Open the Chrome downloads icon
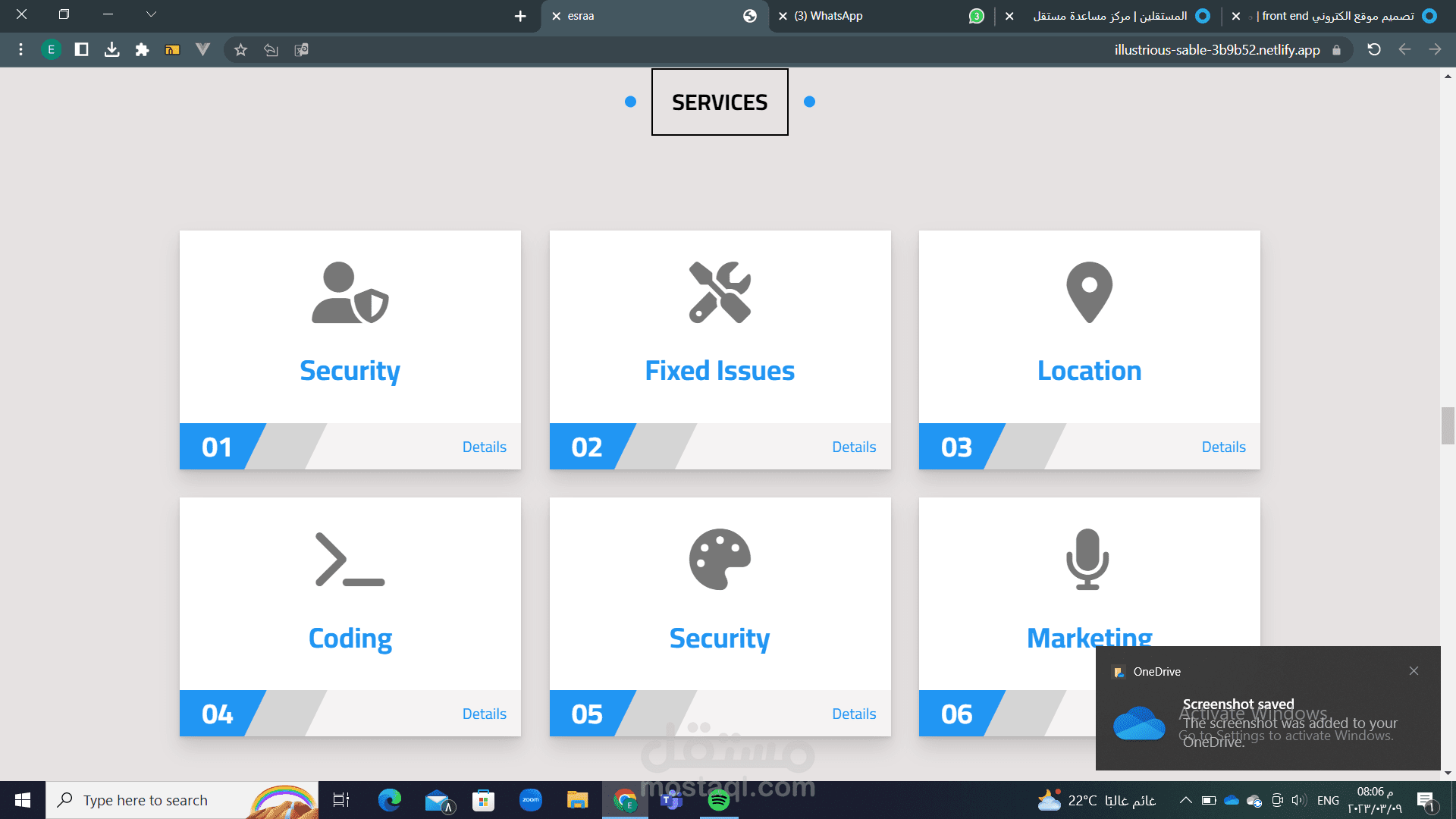 click(111, 50)
